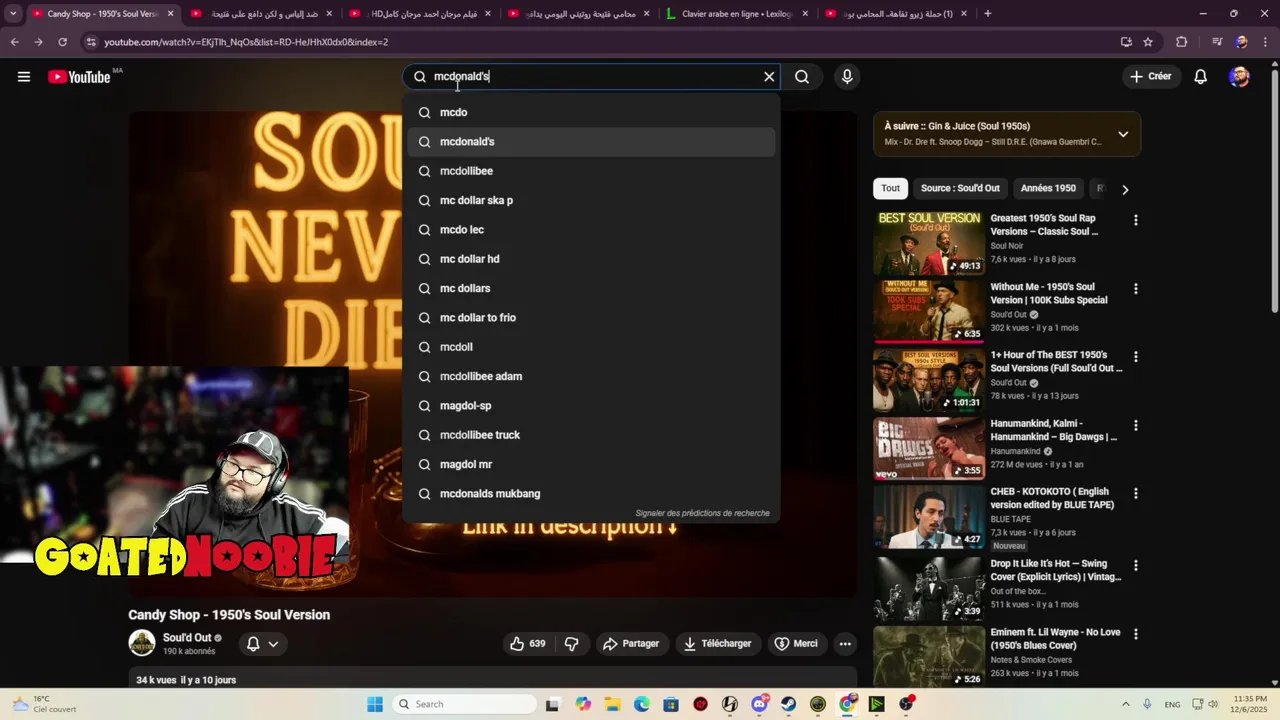Image resolution: width=1280 pixels, height=720 pixels.
Task: Open Hanumankind Big Dawgs thumbnail
Action: pyautogui.click(x=929, y=448)
